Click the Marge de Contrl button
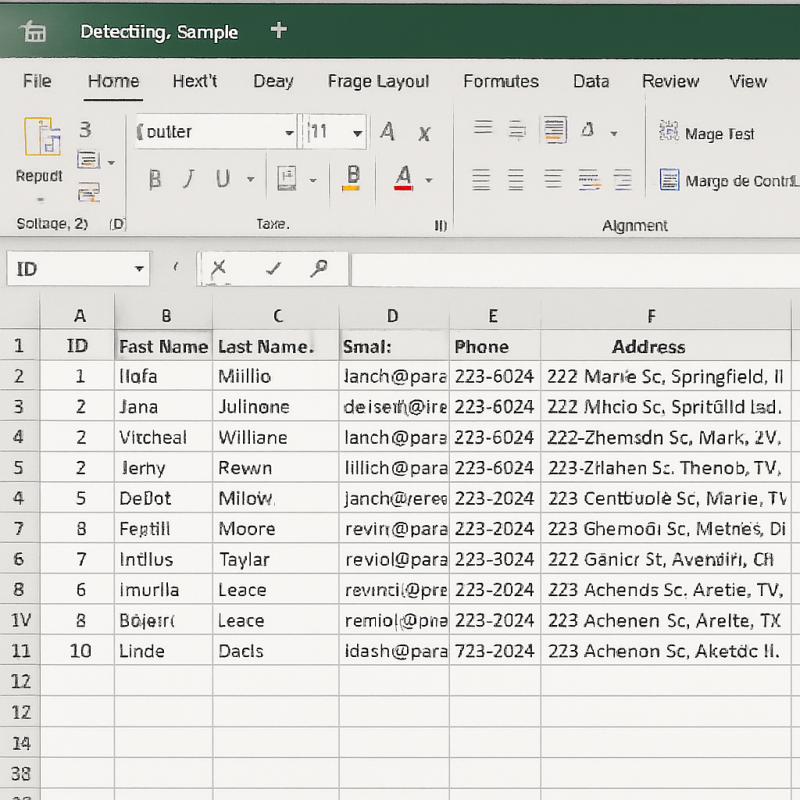 (x=729, y=181)
